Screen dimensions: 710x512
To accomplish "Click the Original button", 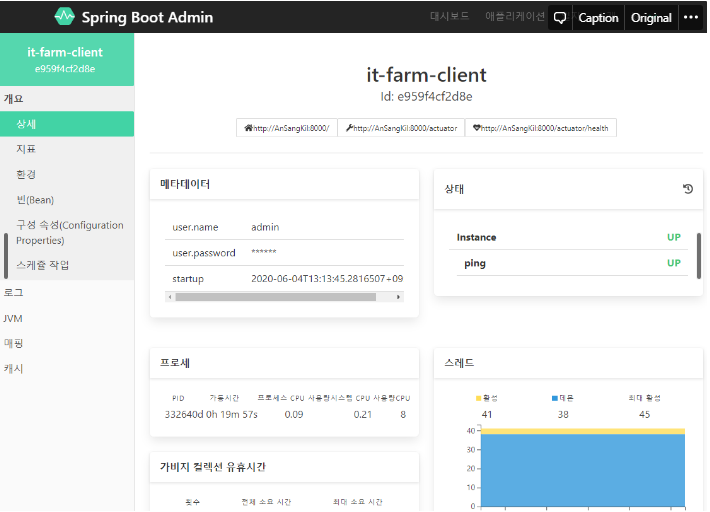I will (651, 18).
